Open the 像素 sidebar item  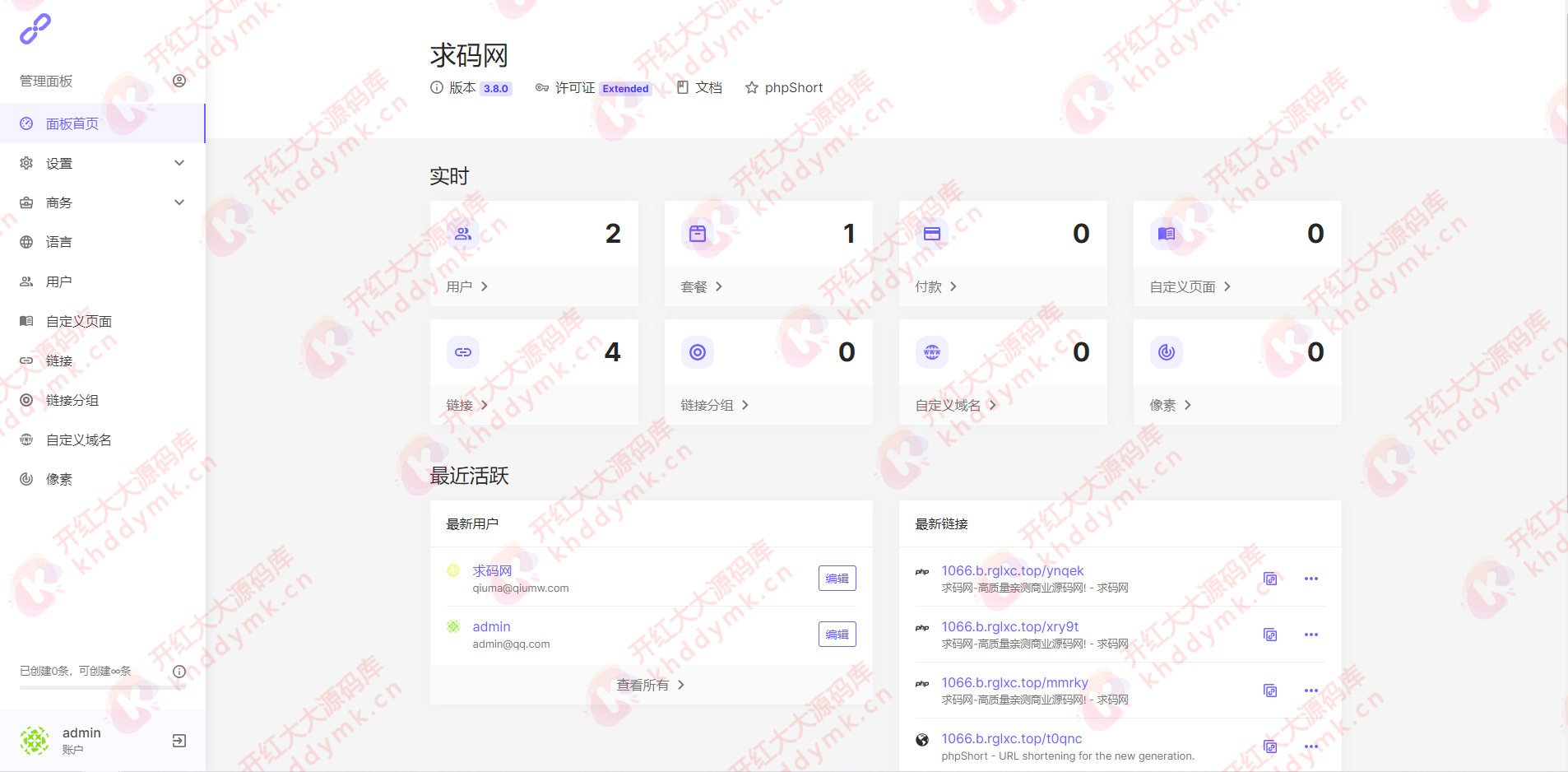(x=102, y=479)
